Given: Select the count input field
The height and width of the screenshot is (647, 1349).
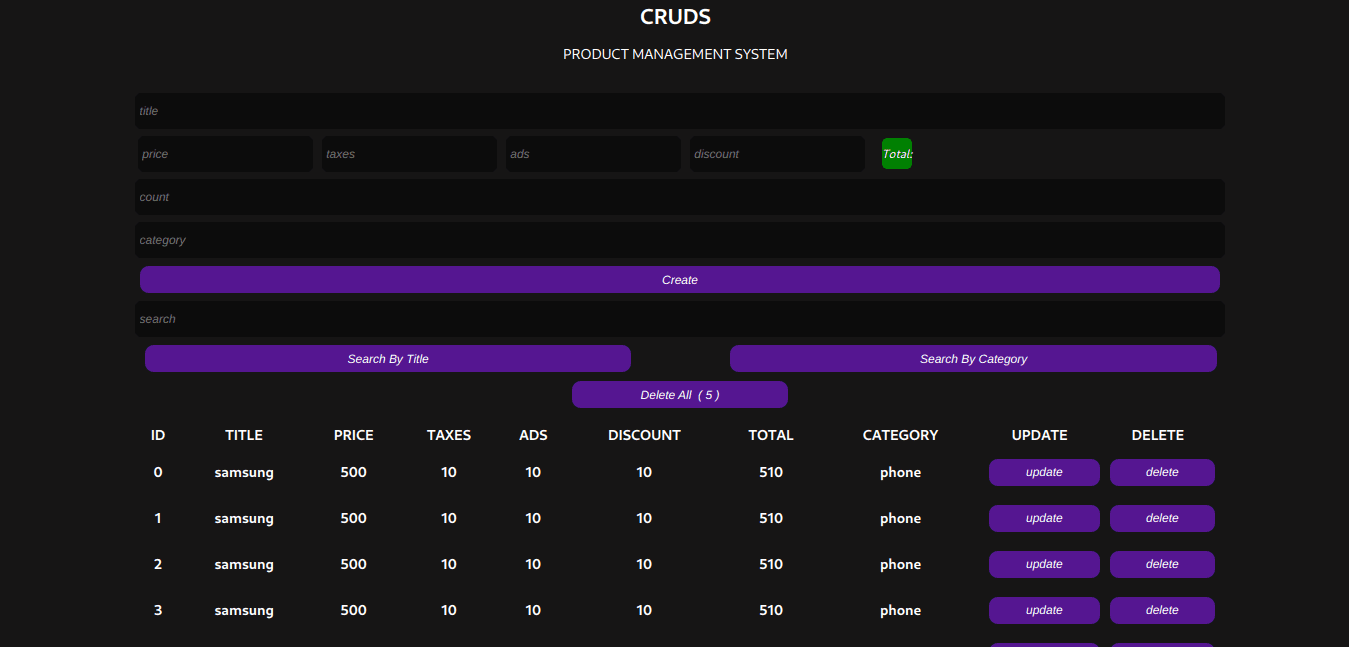Looking at the screenshot, I should 679,197.
